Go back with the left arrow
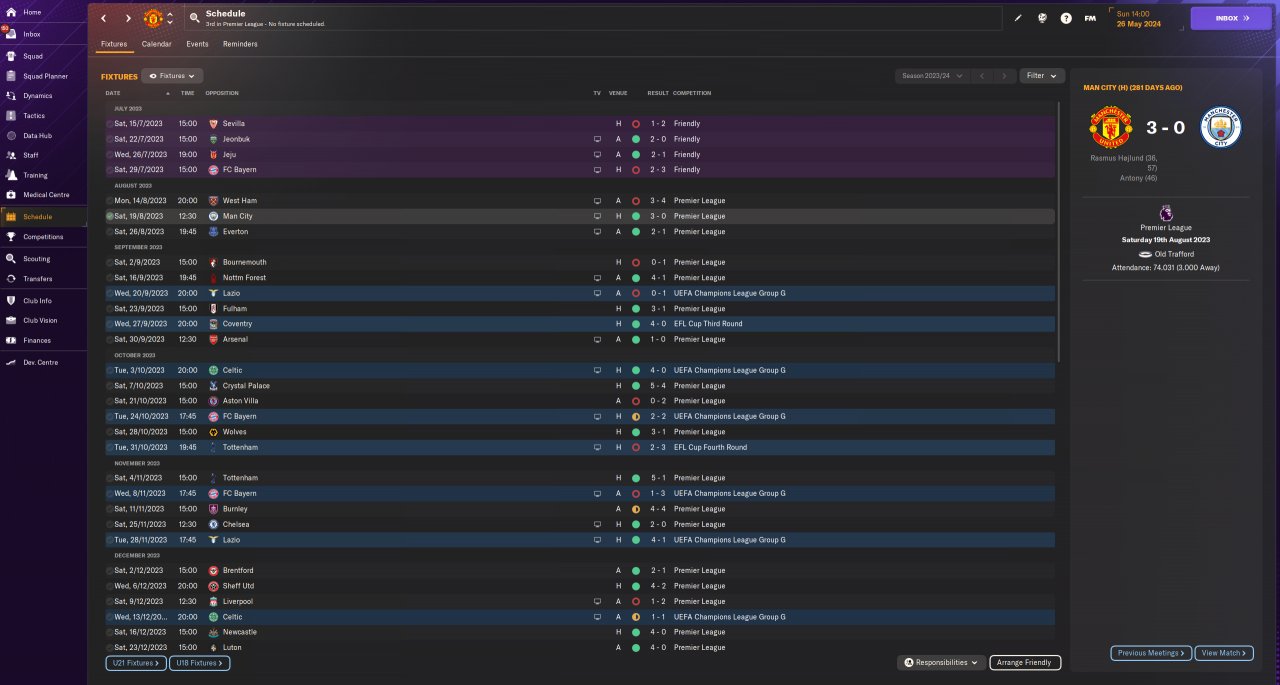Image resolution: width=1280 pixels, height=685 pixels. 103,18
